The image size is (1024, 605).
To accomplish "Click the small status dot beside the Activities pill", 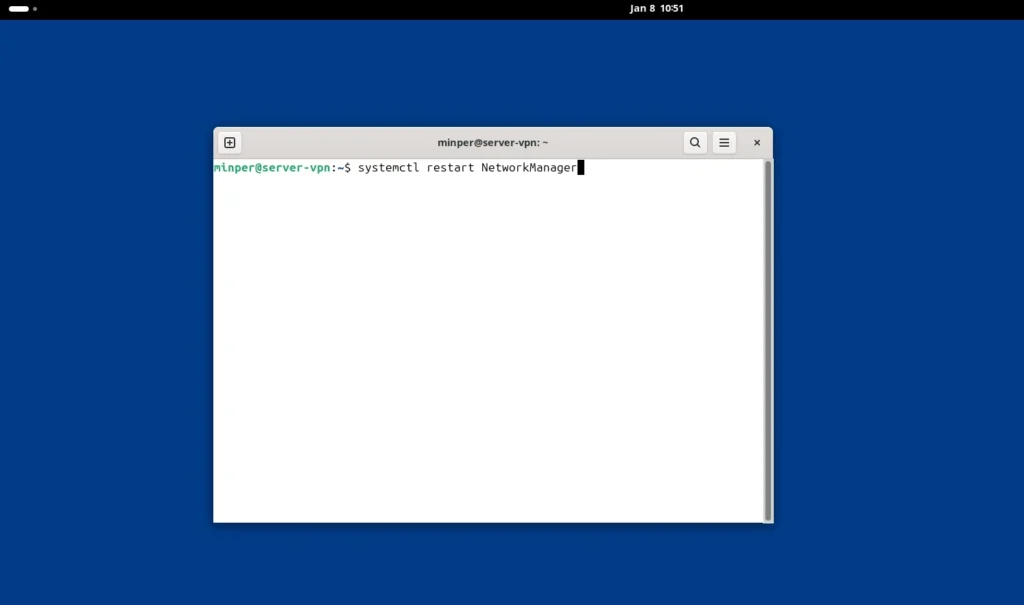I will pyautogui.click(x=36, y=9).
